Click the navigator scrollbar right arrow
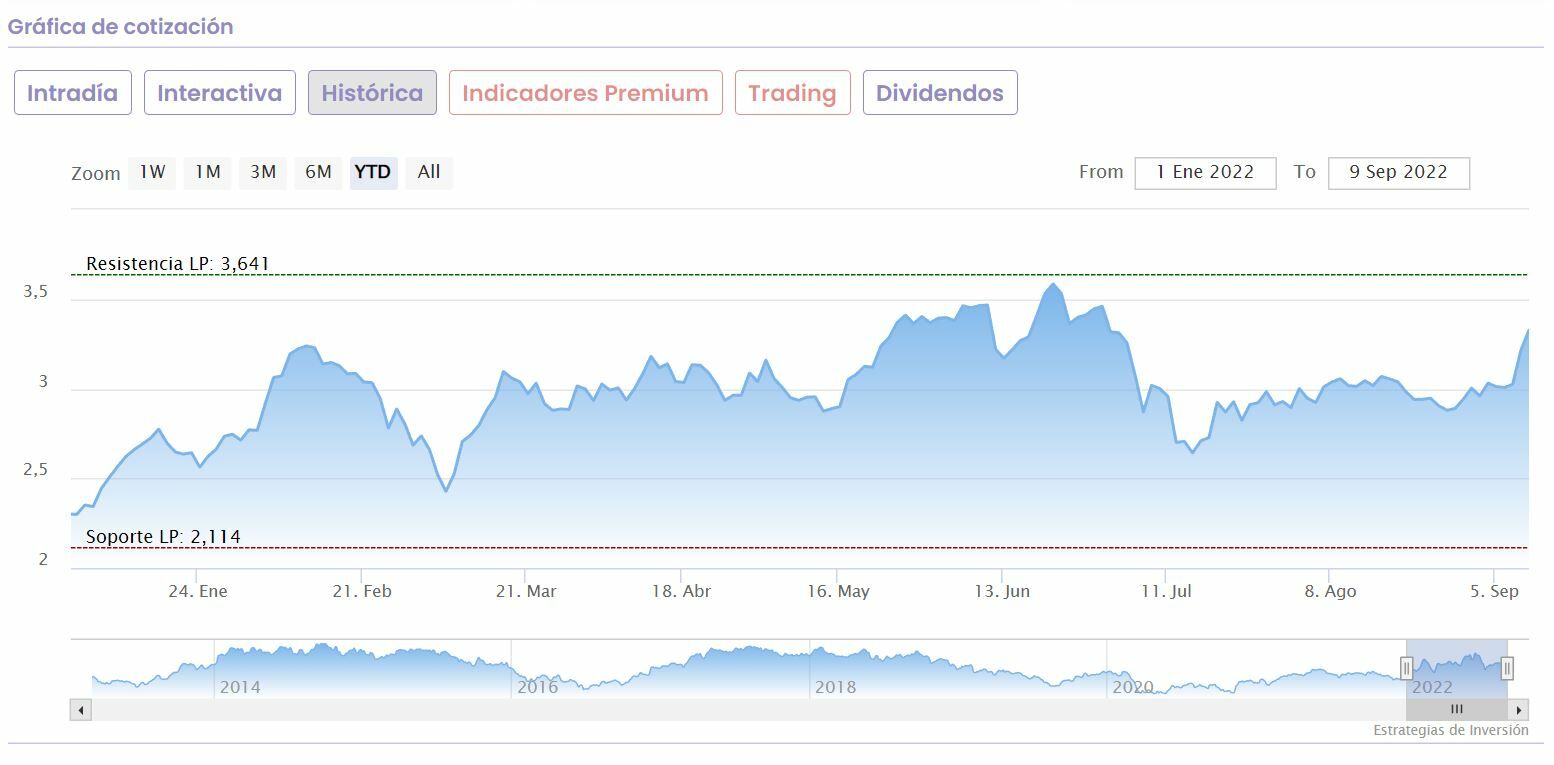This screenshot has width=1554, height=765. click(x=1519, y=710)
